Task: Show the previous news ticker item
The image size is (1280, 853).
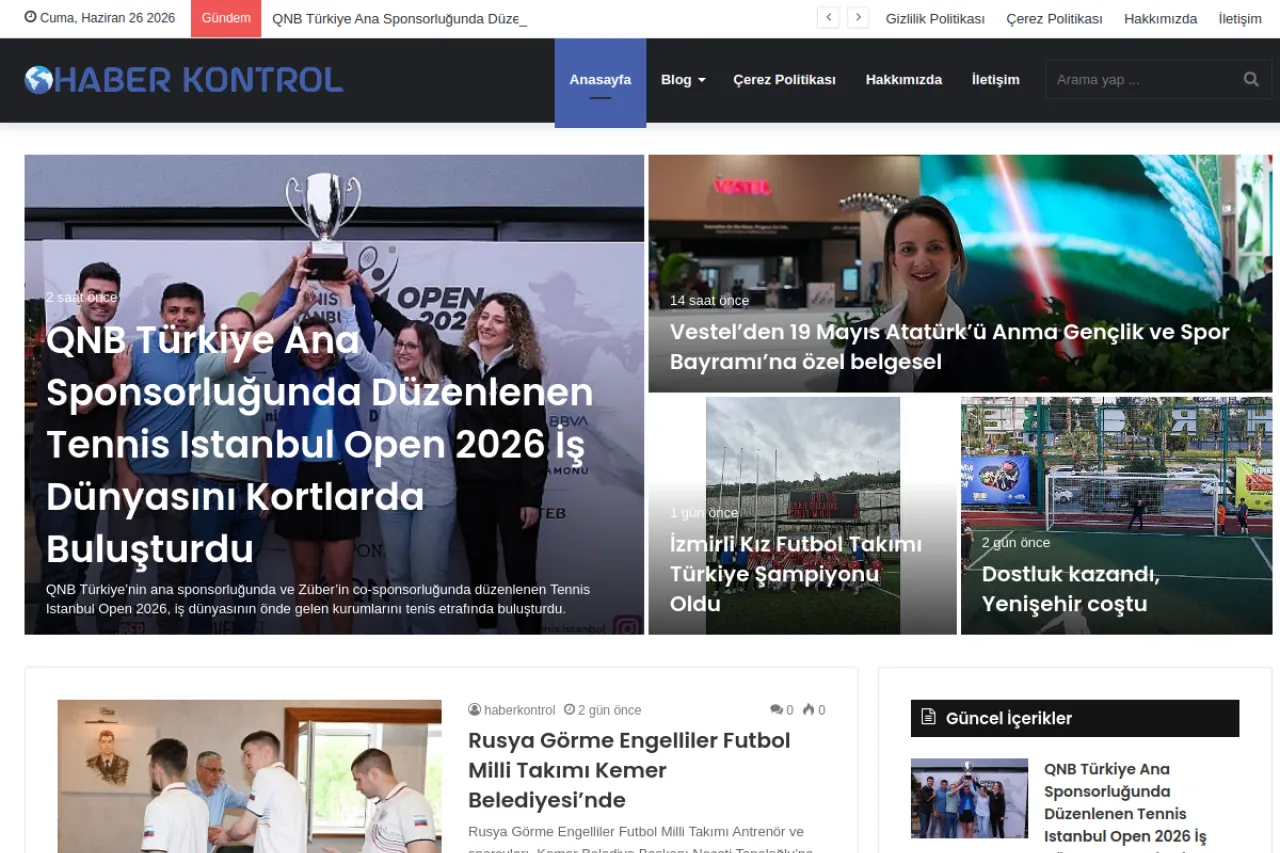Action: coord(828,18)
